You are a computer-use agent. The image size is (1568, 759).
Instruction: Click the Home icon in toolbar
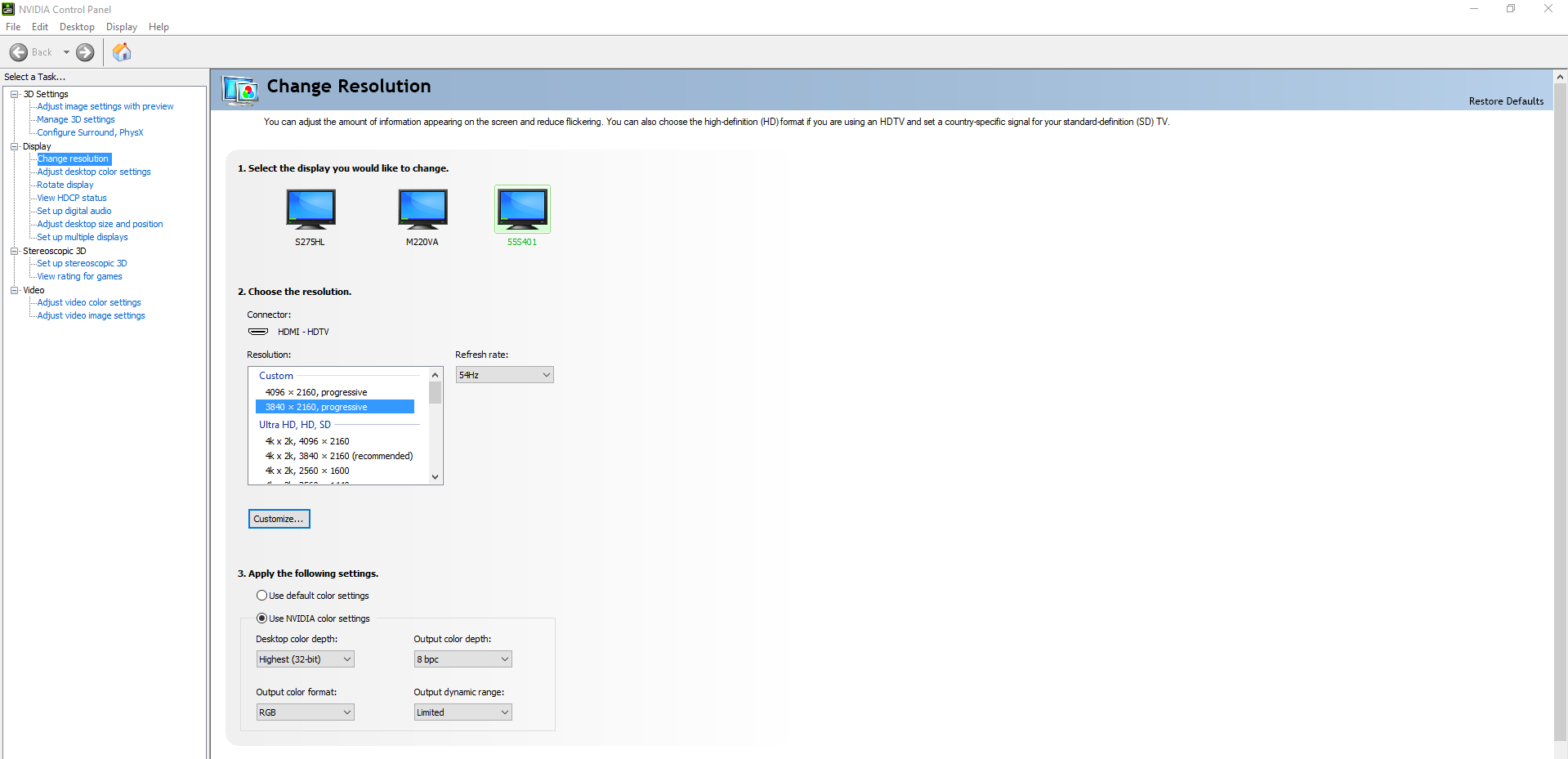122,52
